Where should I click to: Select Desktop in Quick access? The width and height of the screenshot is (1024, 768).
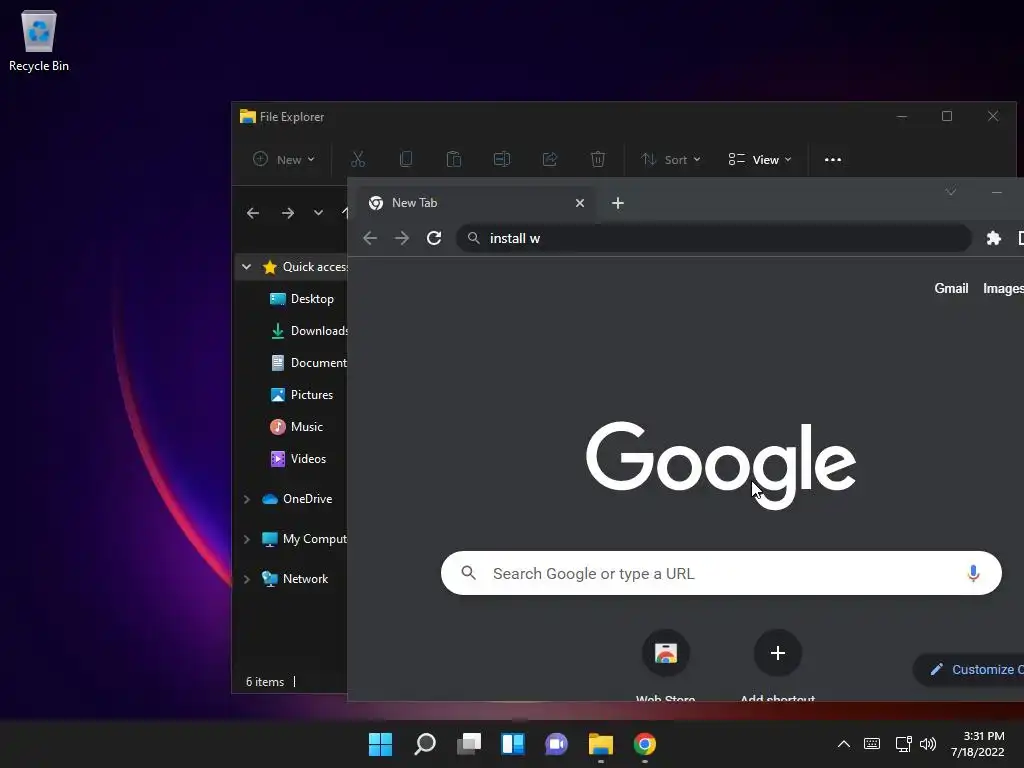point(302,298)
